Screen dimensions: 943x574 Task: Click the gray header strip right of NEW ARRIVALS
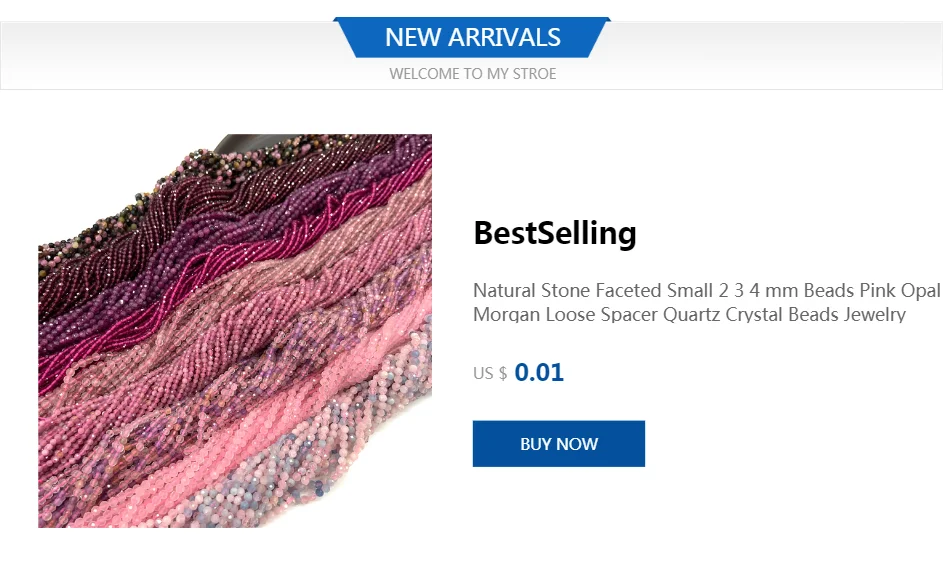click(780, 55)
